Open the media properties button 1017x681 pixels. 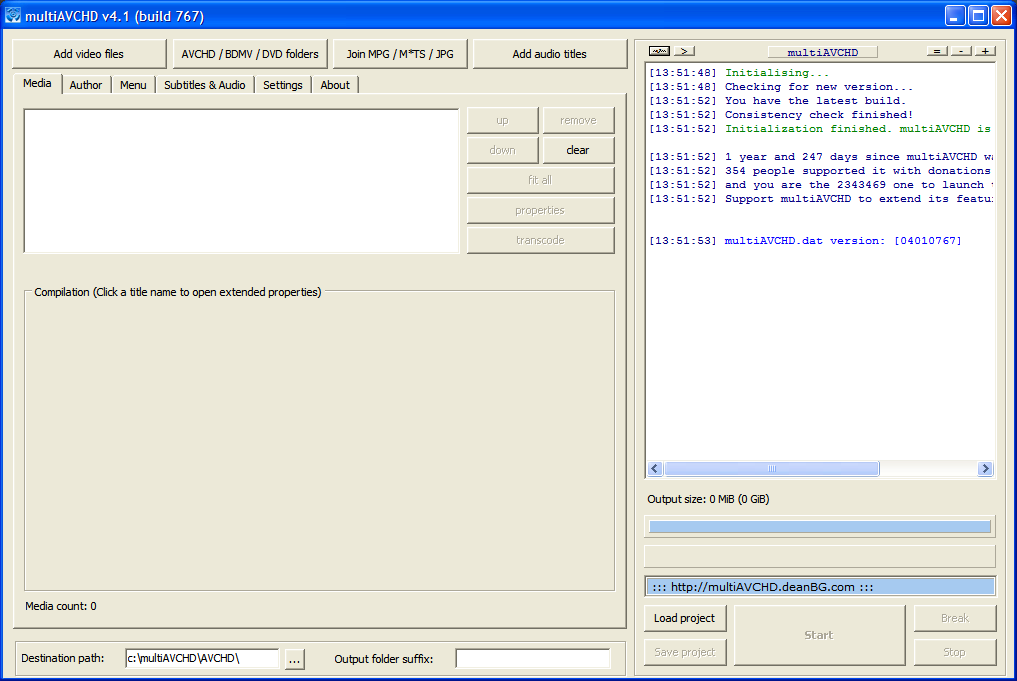click(x=540, y=210)
